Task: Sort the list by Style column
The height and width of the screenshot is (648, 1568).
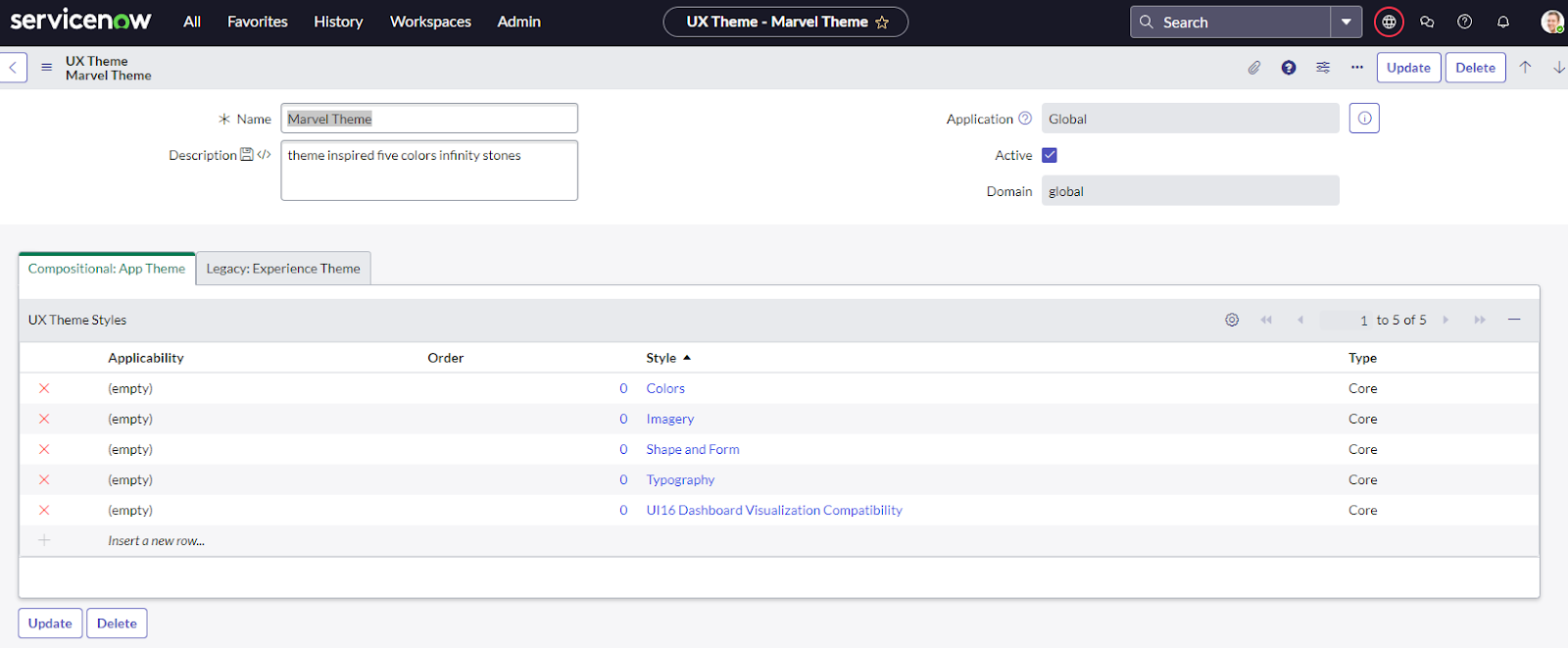Action: coord(661,358)
